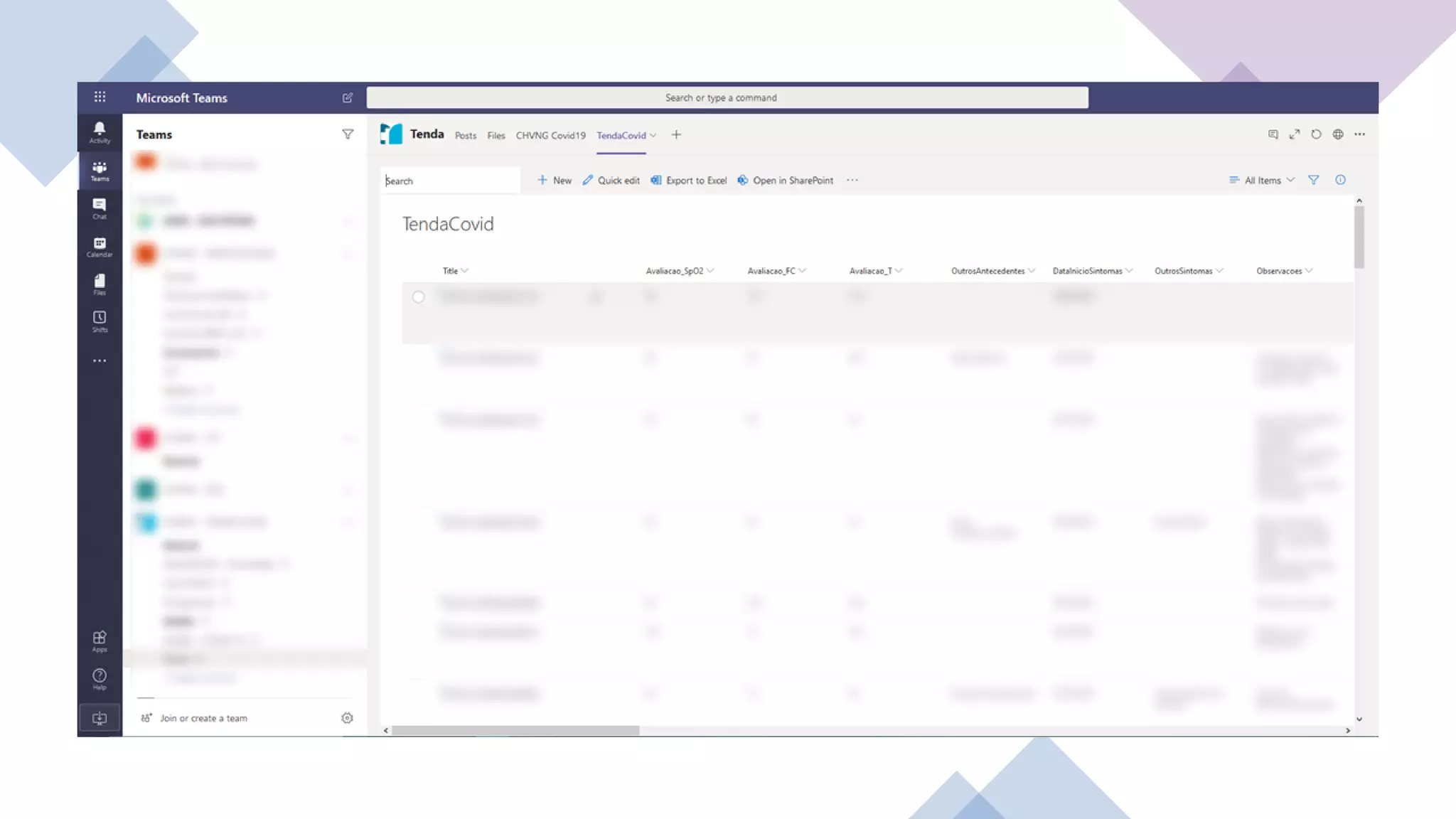The height and width of the screenshot is (819, 1456).
Task: Reload the tab with refresh icon
Action: coord(1316,134)
